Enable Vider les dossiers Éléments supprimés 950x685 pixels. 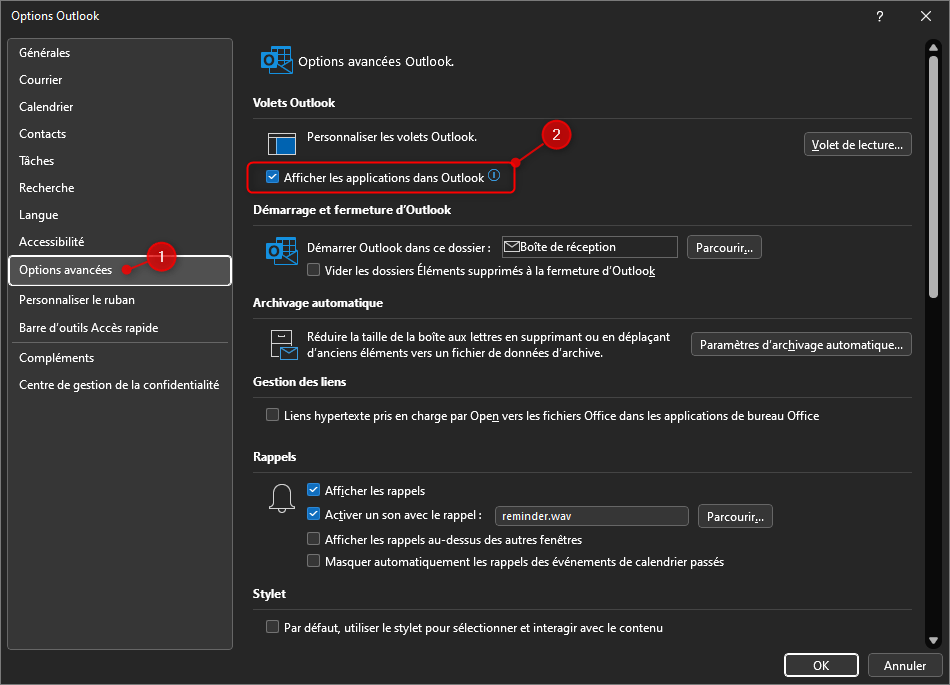[314, 270]
